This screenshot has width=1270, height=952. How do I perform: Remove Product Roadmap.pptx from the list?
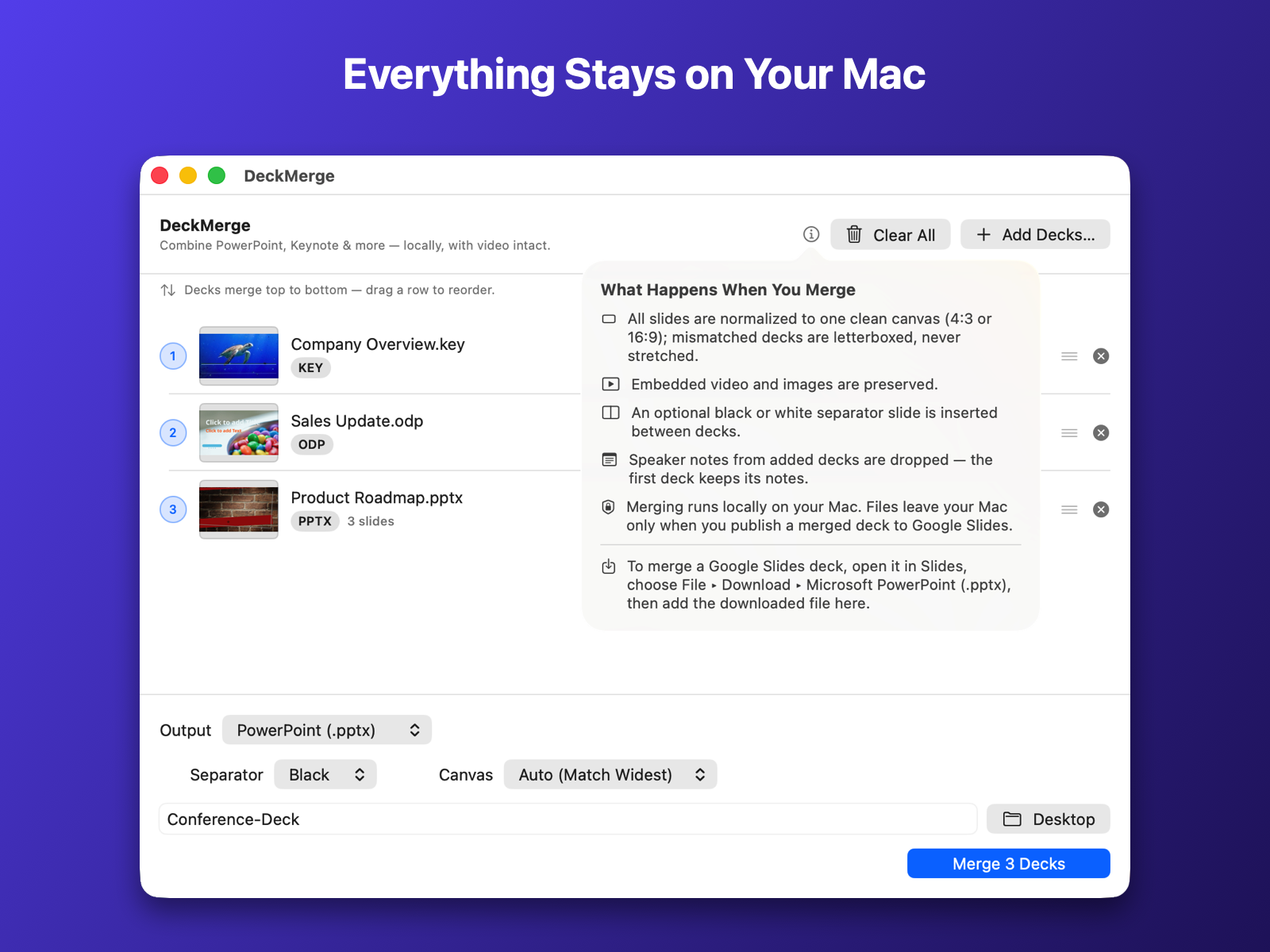pyautogui.click(x=1101, y=509)
